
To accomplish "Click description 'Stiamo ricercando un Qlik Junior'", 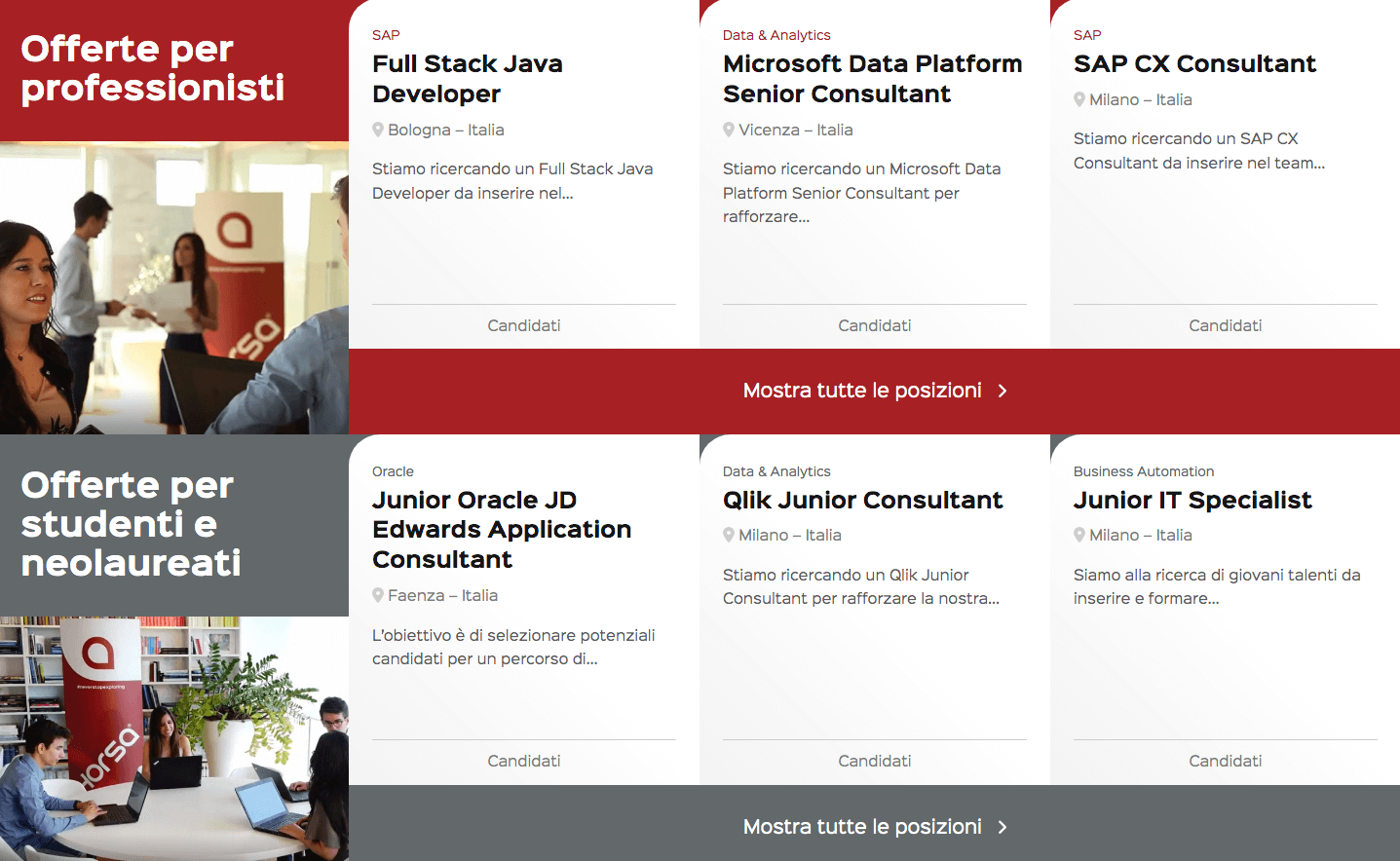I will tap(861, 586).
